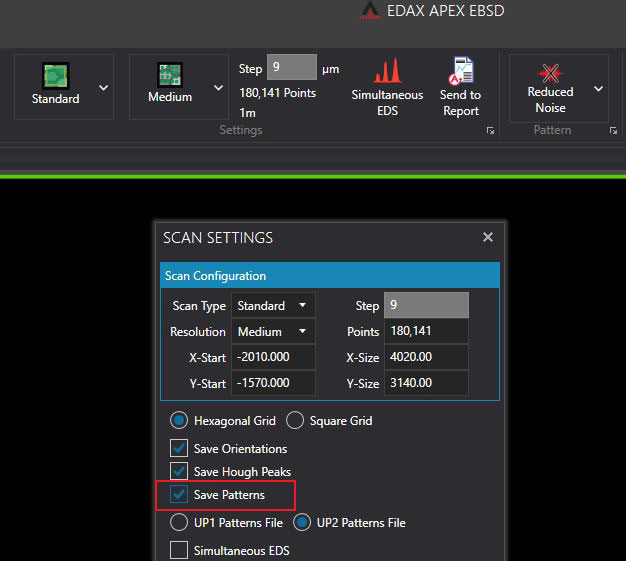Click the X-Start value field
This screenshot has width=626, height=561.
(x=273, y=358)
